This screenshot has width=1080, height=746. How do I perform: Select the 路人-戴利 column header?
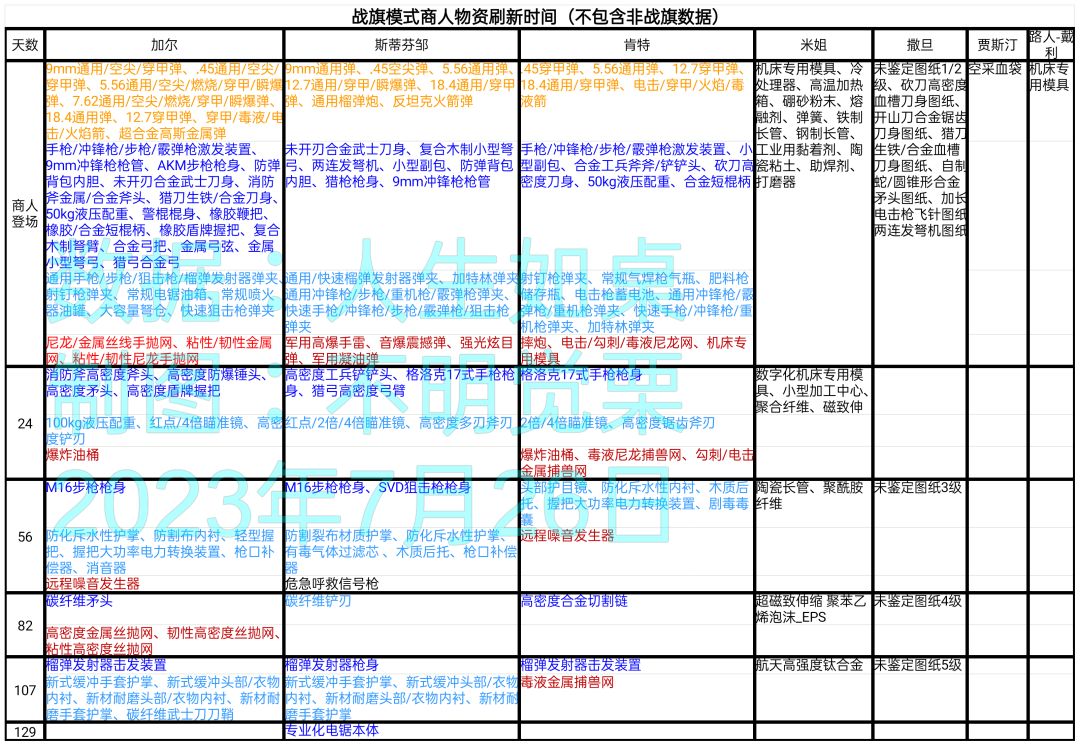pos(1051,44)
